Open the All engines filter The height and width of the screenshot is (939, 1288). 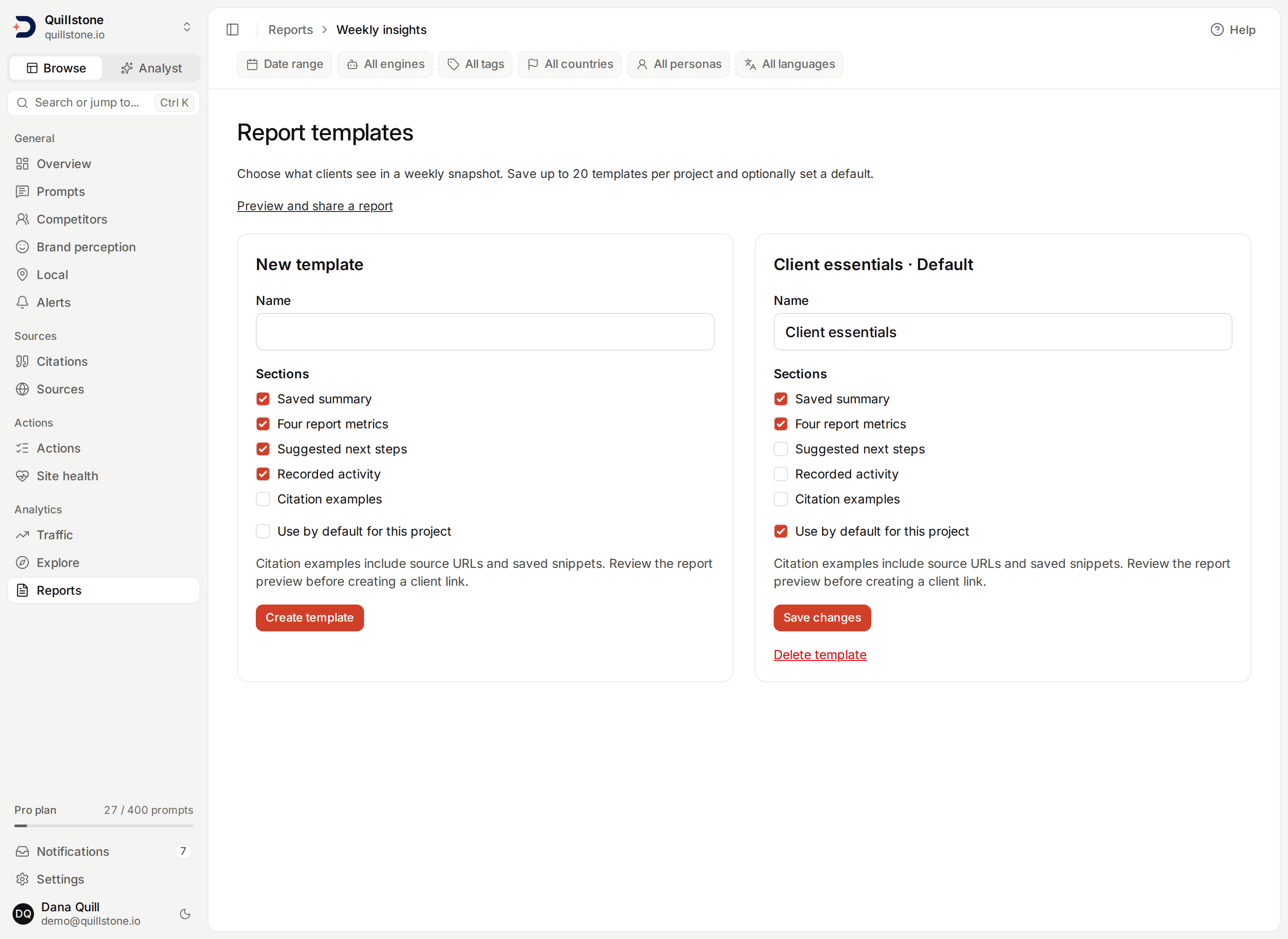click(x=385, y=64)
